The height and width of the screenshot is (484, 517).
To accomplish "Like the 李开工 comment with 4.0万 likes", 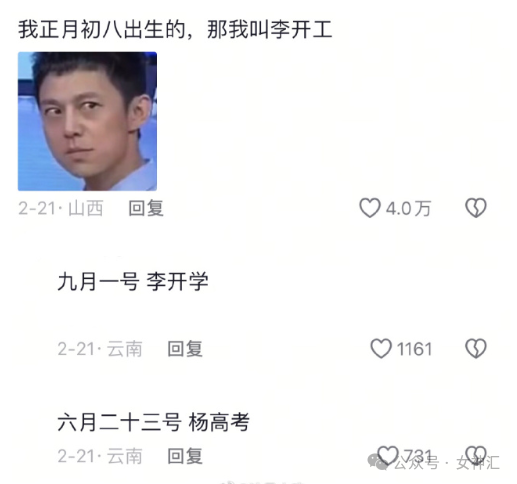I will pos(370,208).
